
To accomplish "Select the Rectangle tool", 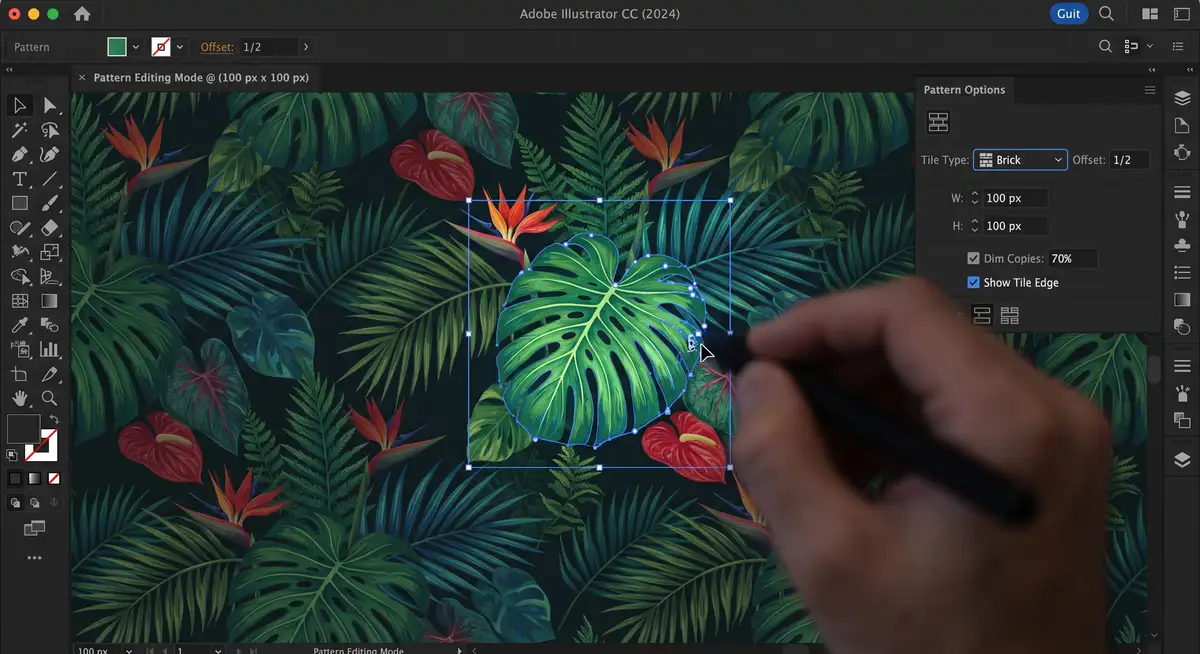I will click(x=19, y=203).
